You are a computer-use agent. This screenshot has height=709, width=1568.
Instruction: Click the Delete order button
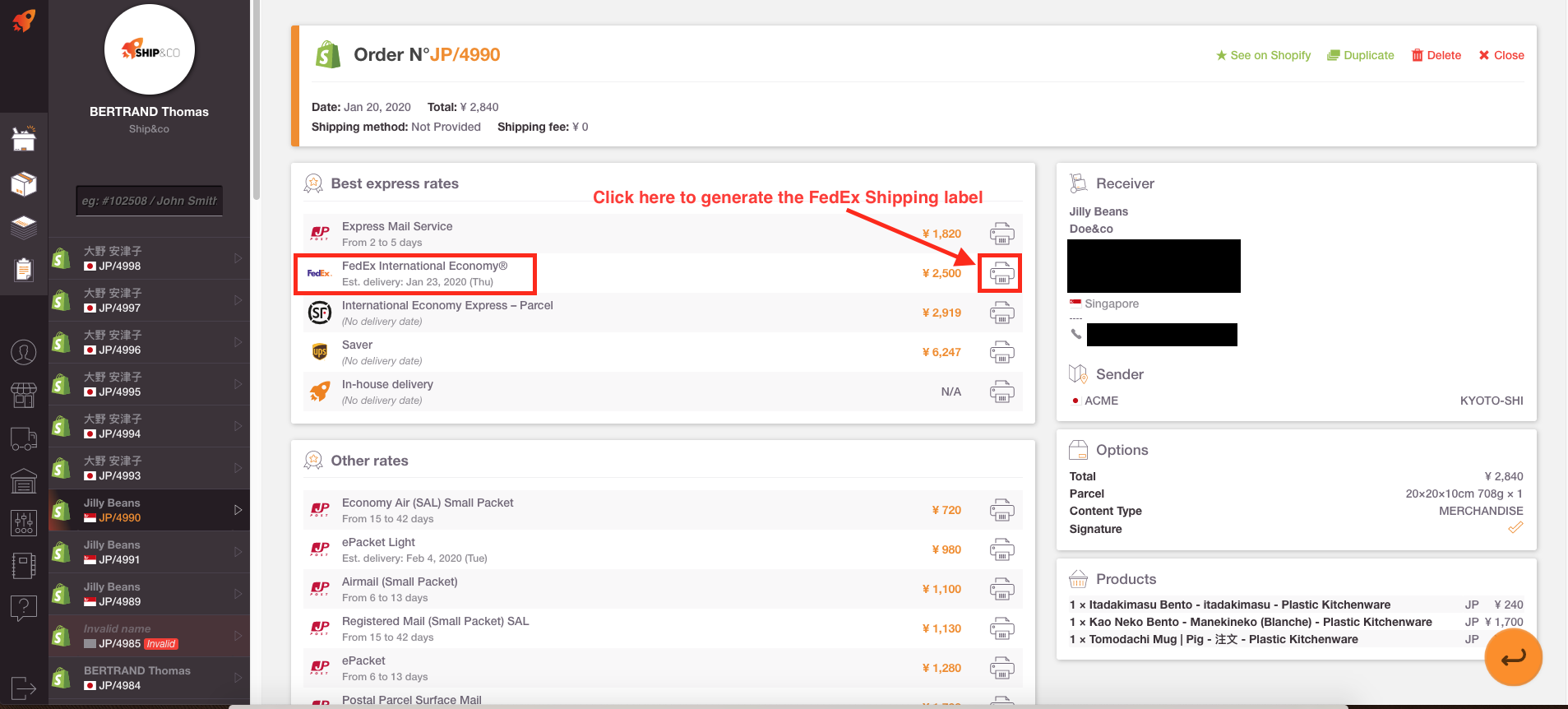click(x=1436, y=55)
